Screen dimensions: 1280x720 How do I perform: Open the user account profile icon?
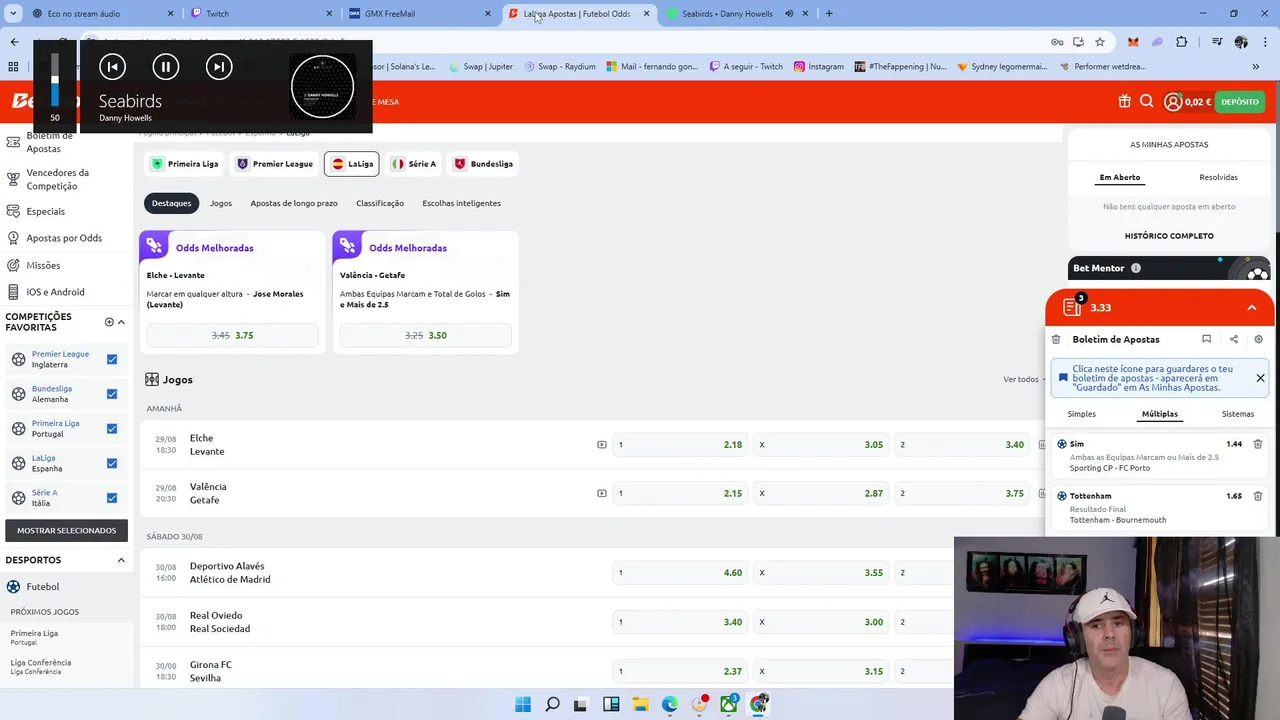coord(1173,101)
